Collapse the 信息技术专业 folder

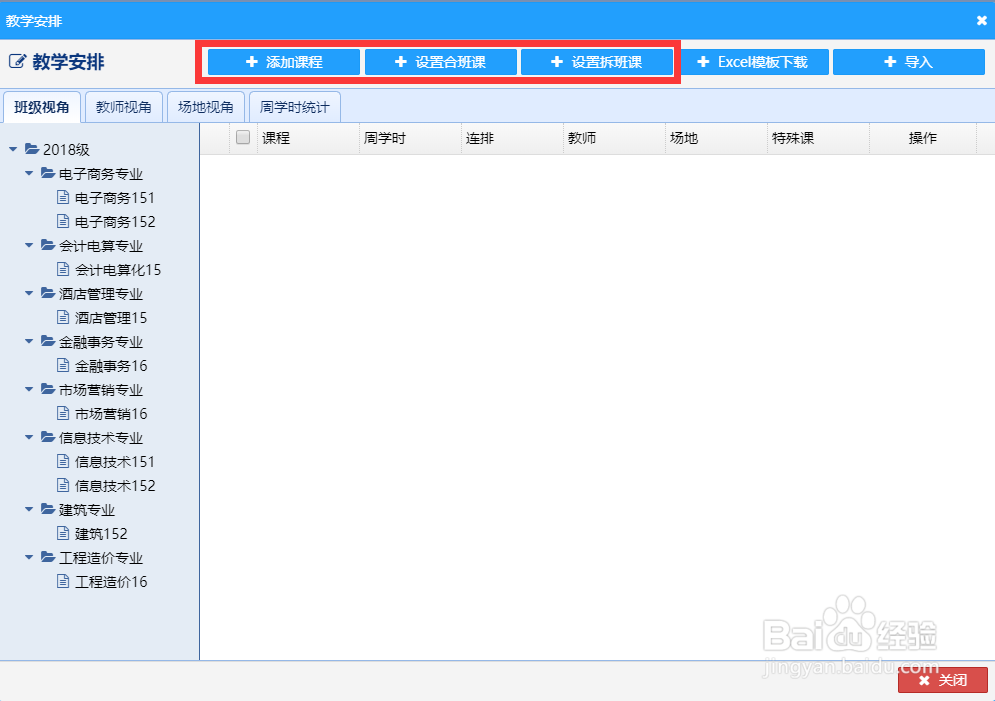[x=29, y=437]
